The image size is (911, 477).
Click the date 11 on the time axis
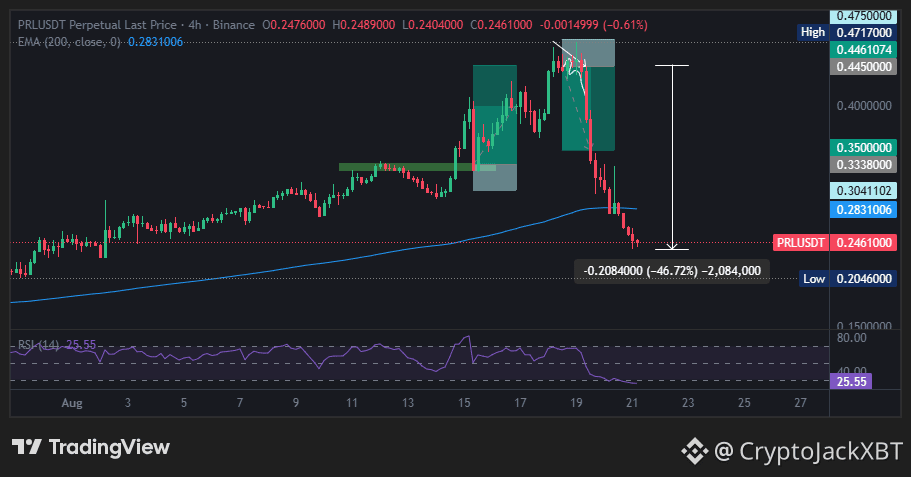tap(352, 403)
